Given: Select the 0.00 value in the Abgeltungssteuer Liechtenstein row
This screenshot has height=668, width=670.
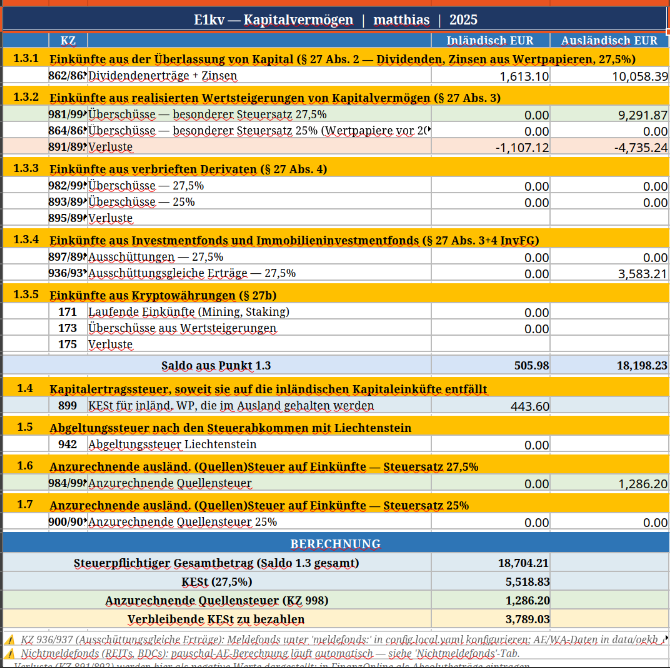Looking at the screenshot, I should [x=491, y=445].
